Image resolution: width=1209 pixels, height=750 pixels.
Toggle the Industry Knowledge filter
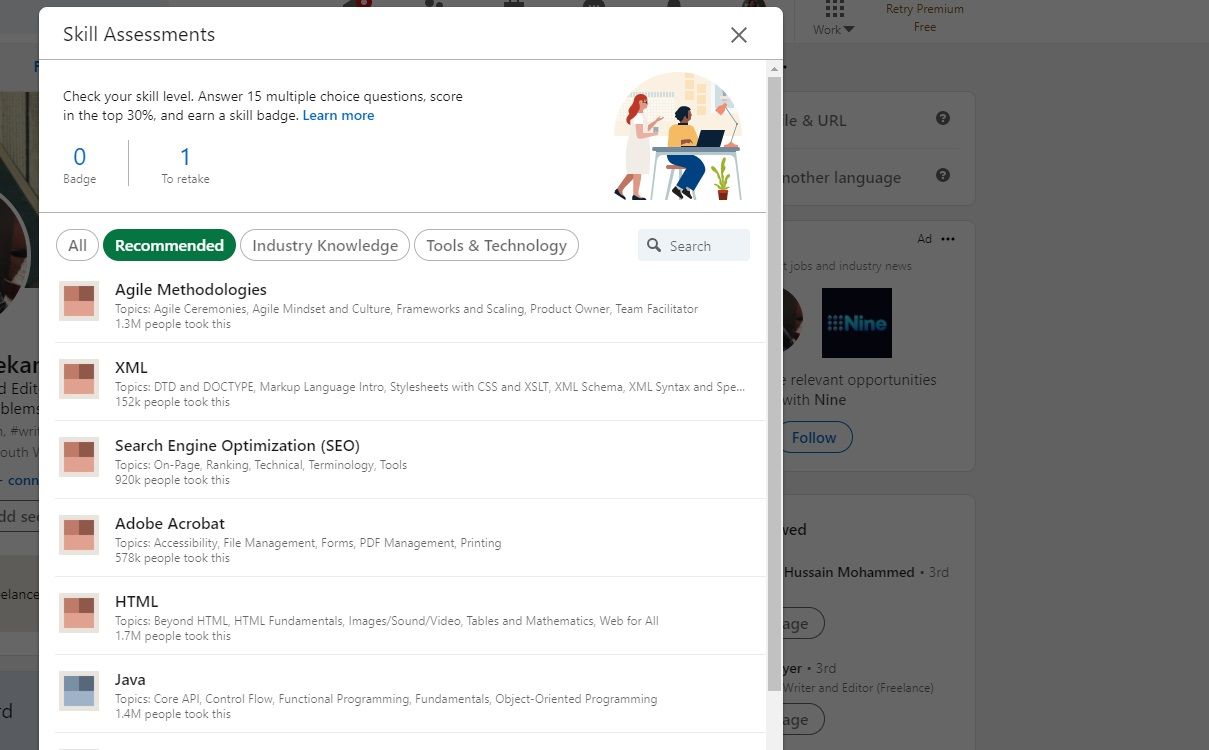[x=325, y=246]
